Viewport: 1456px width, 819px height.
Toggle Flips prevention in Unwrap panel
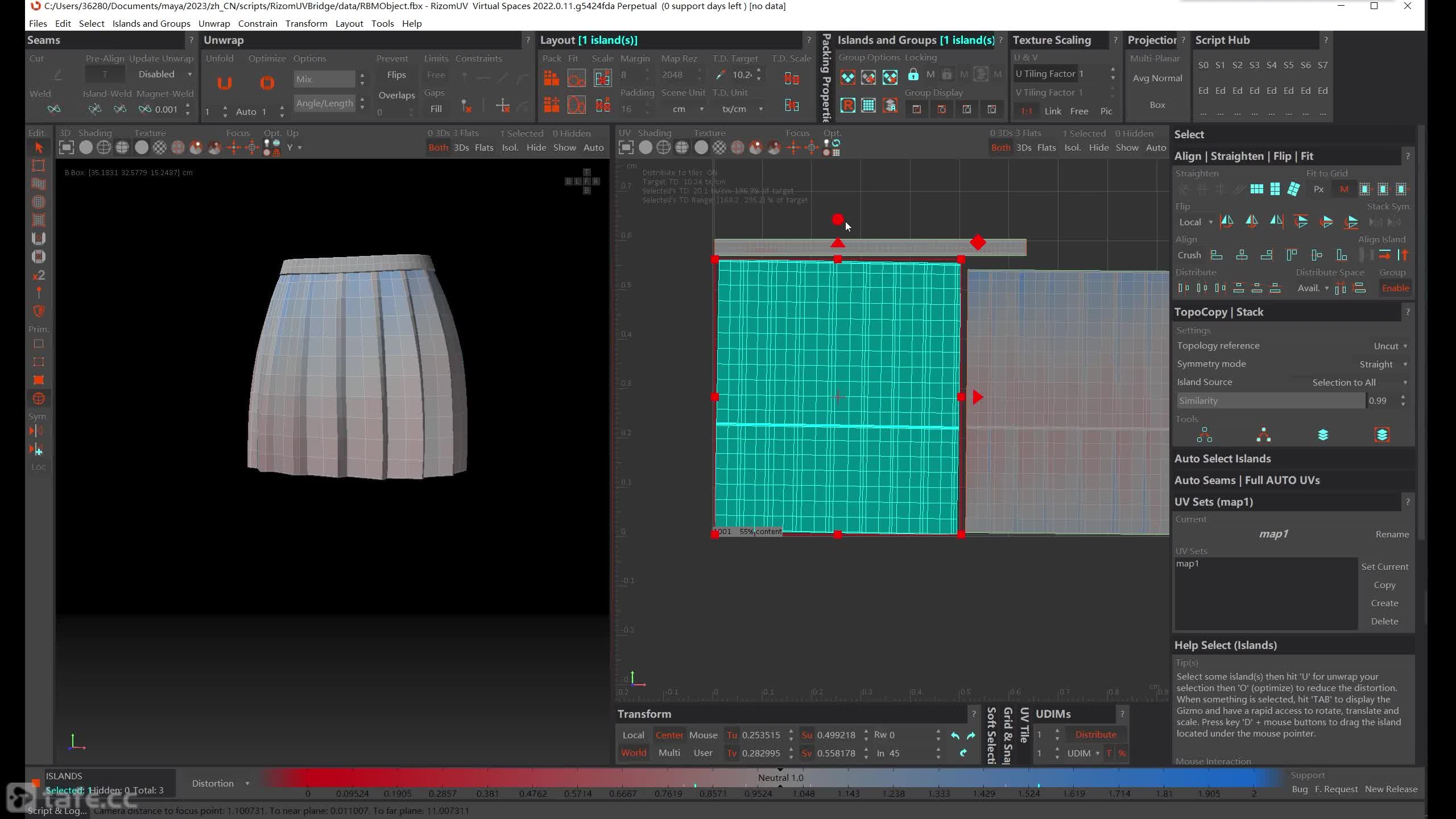click(x=396, y=75)
